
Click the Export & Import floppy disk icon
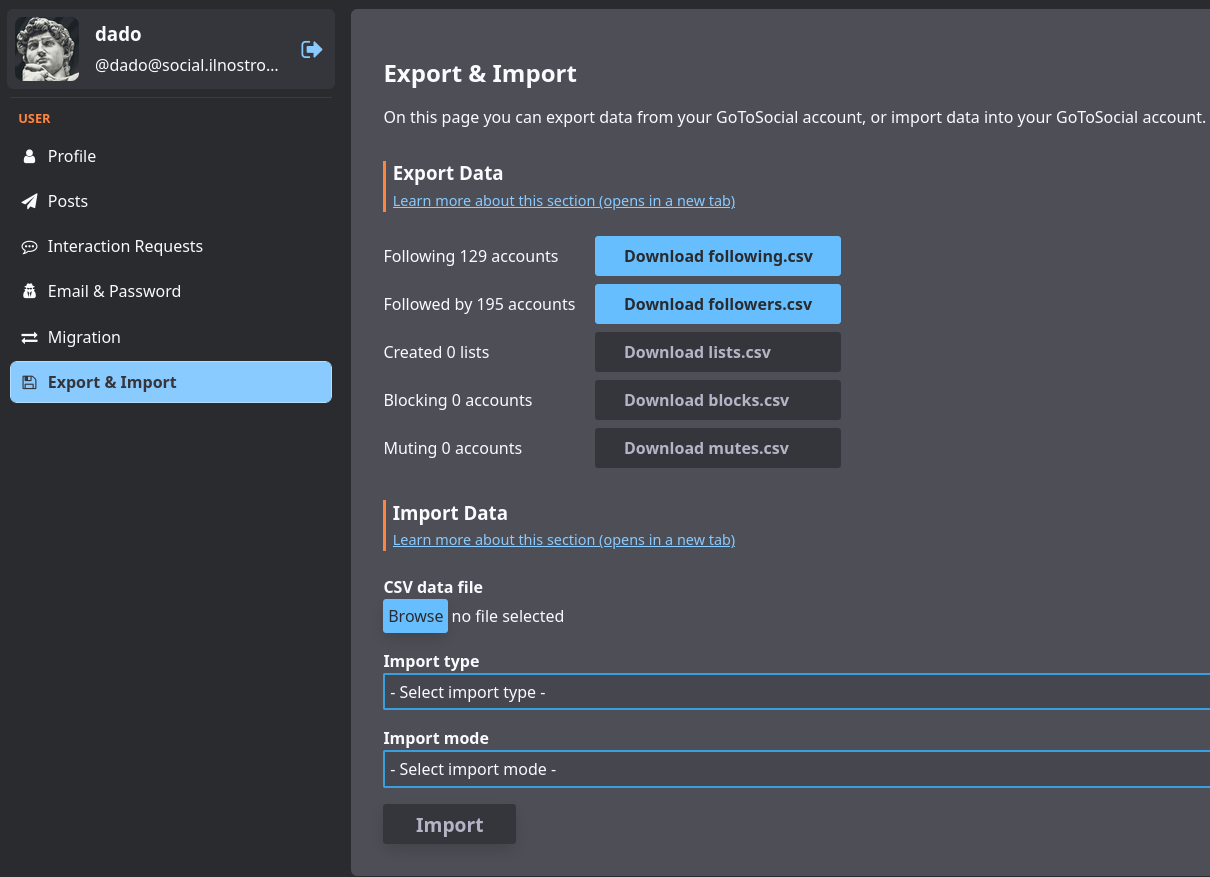pos(29,383)
